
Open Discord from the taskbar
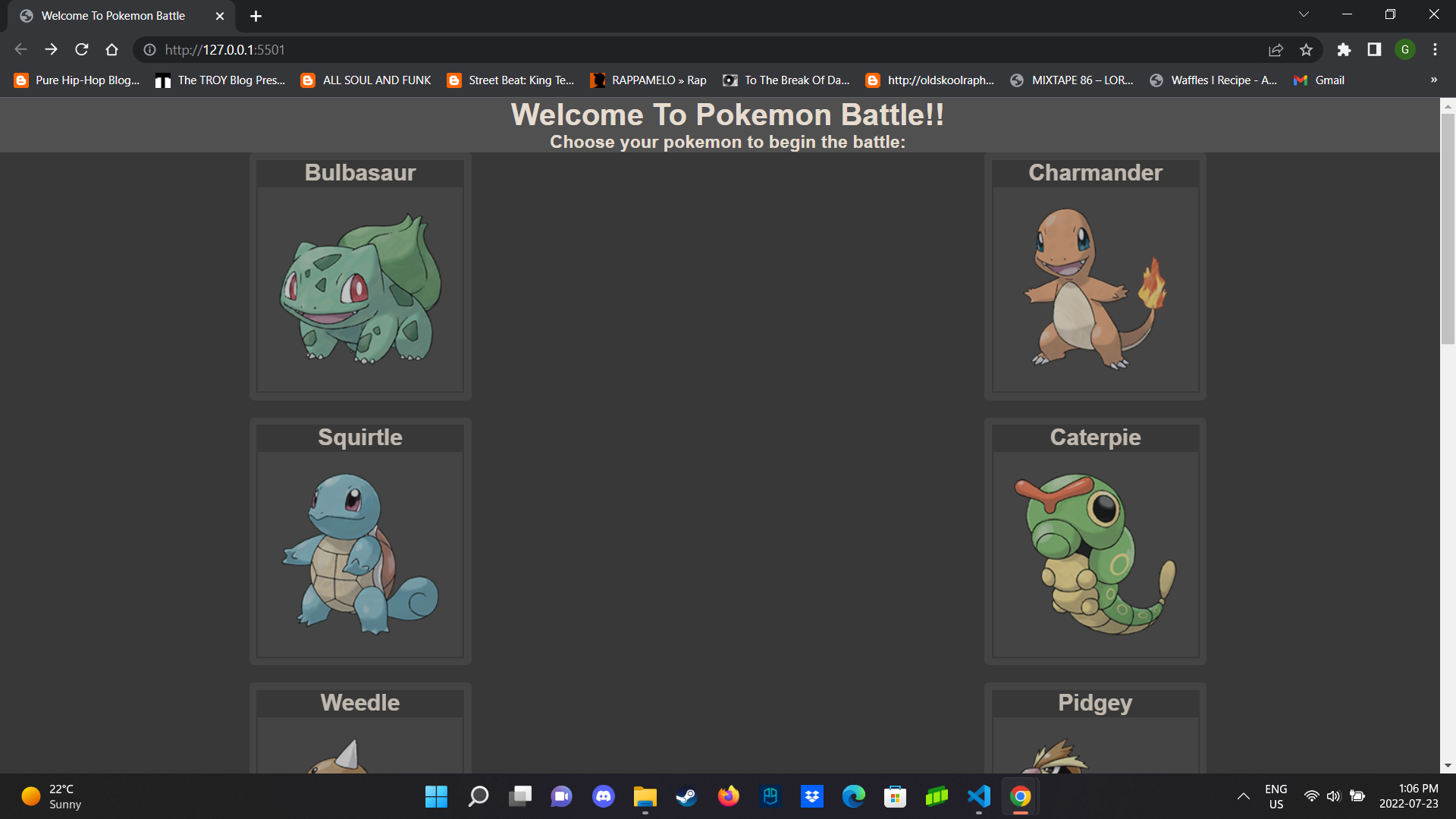pyautogui.click(x=604, y=796)
